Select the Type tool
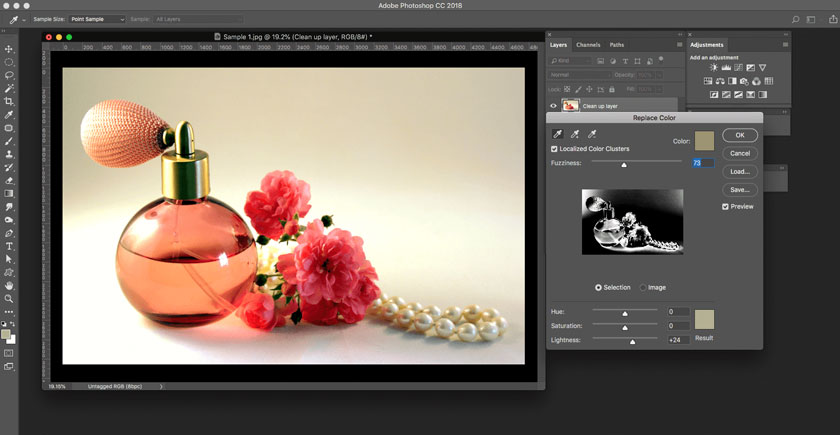 click(10, 246)
